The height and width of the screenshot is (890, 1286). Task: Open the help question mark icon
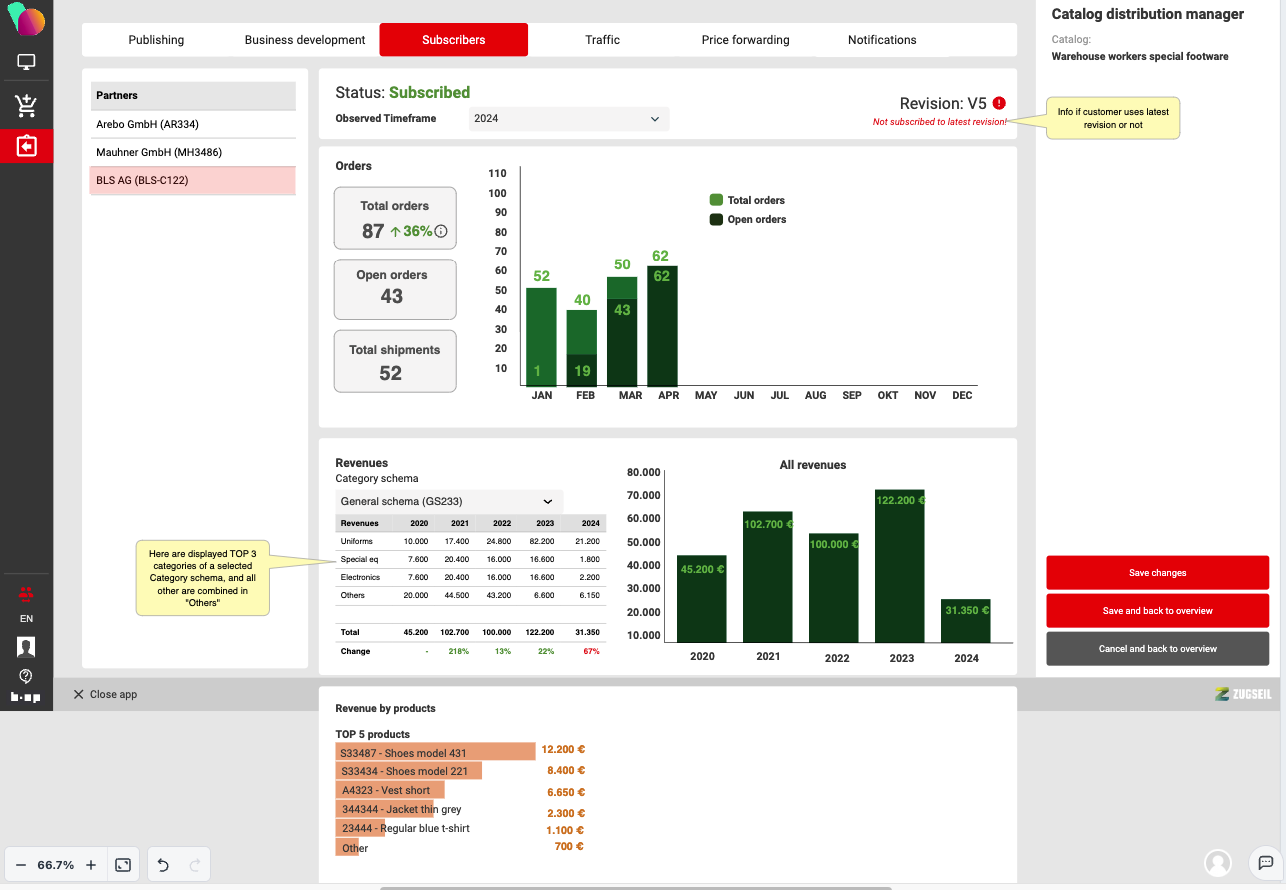(x=26, y=676)
